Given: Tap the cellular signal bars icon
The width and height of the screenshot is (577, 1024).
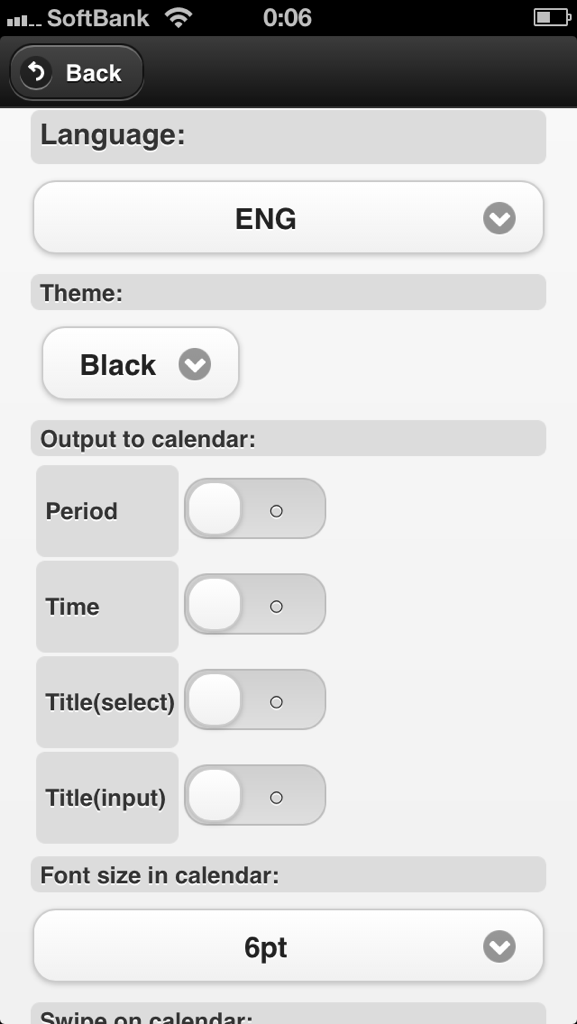Looking at the screenshot, I should coord(23,20).
